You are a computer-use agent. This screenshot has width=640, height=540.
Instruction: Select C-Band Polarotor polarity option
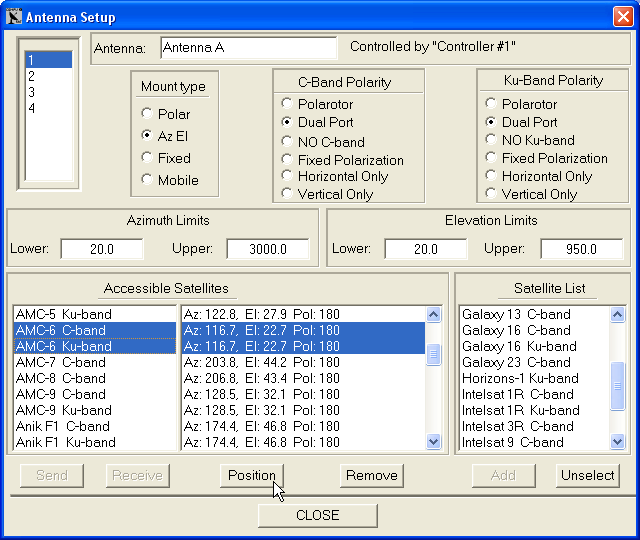(x=288, y=104)
